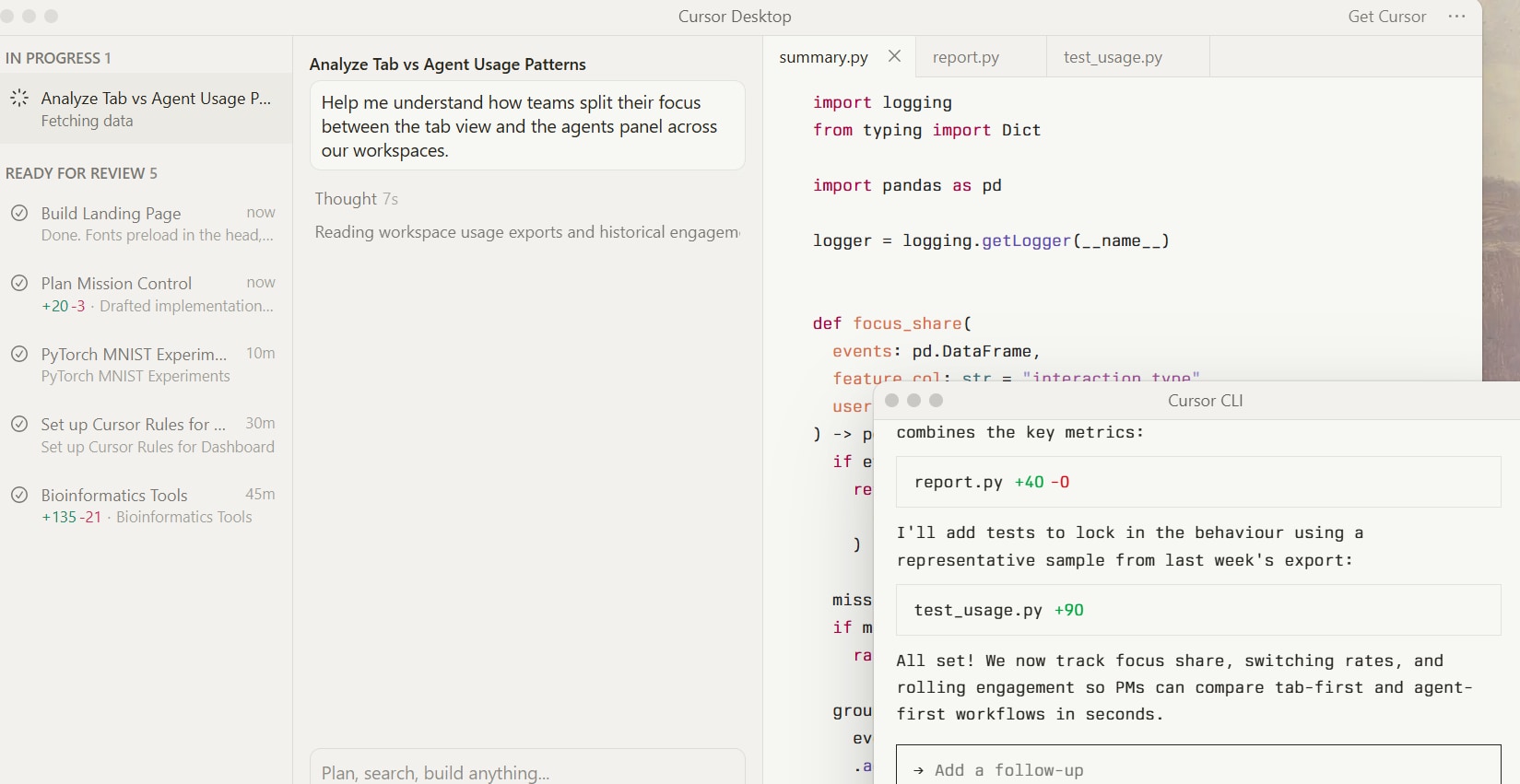Click the checkmark icon for Plan Mission Control
The width and height of the screenshot is (1520, 784).
(19, 283)
